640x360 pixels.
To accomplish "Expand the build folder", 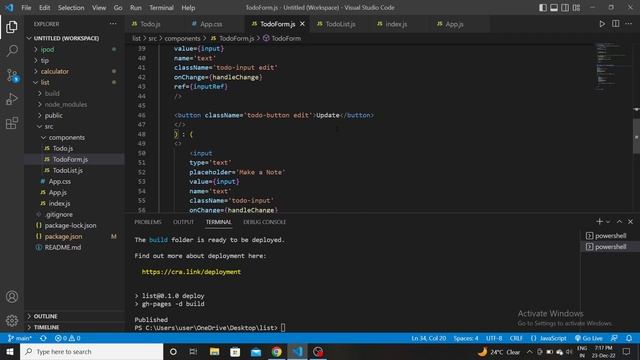I will point(52,93).
